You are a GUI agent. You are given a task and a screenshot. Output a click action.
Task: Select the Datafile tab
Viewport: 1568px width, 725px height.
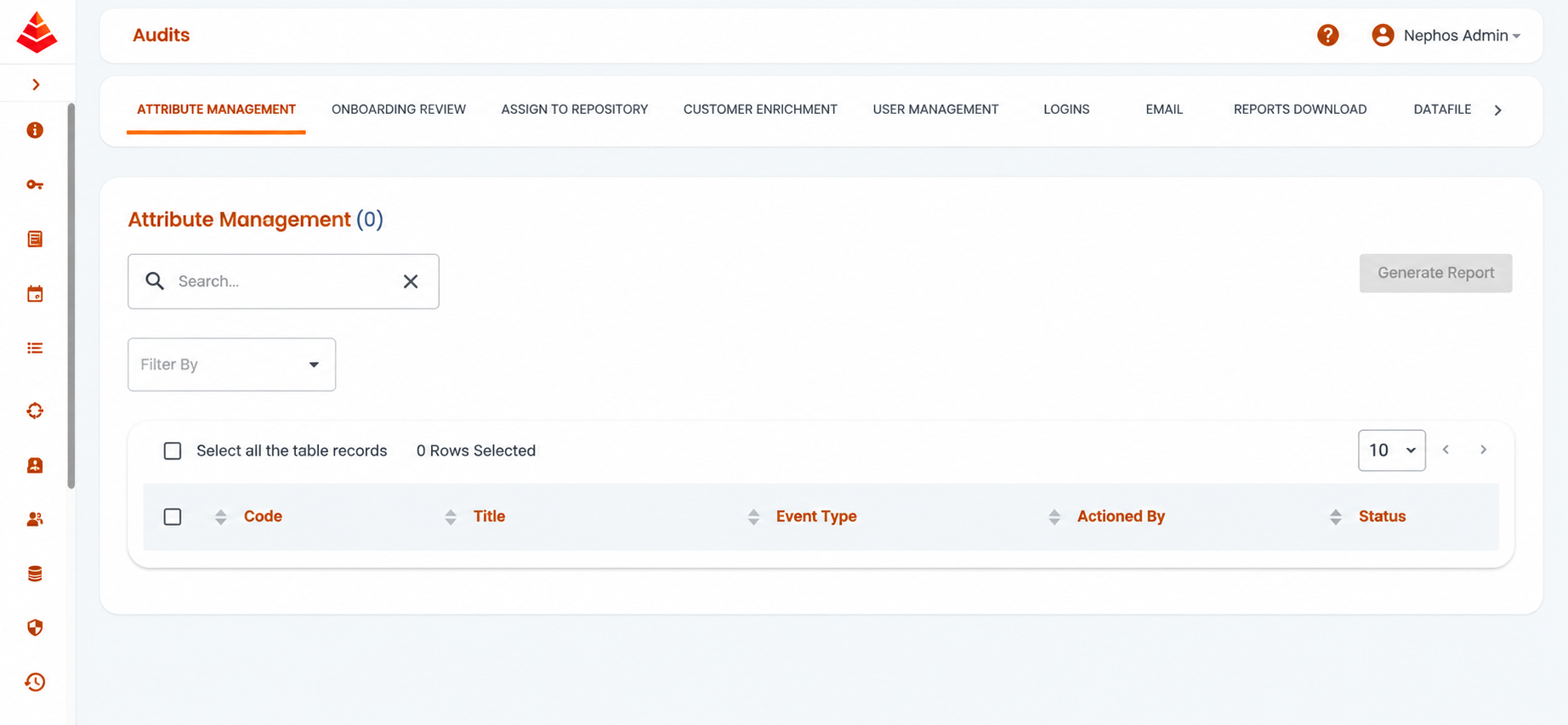coord(1442,110)
